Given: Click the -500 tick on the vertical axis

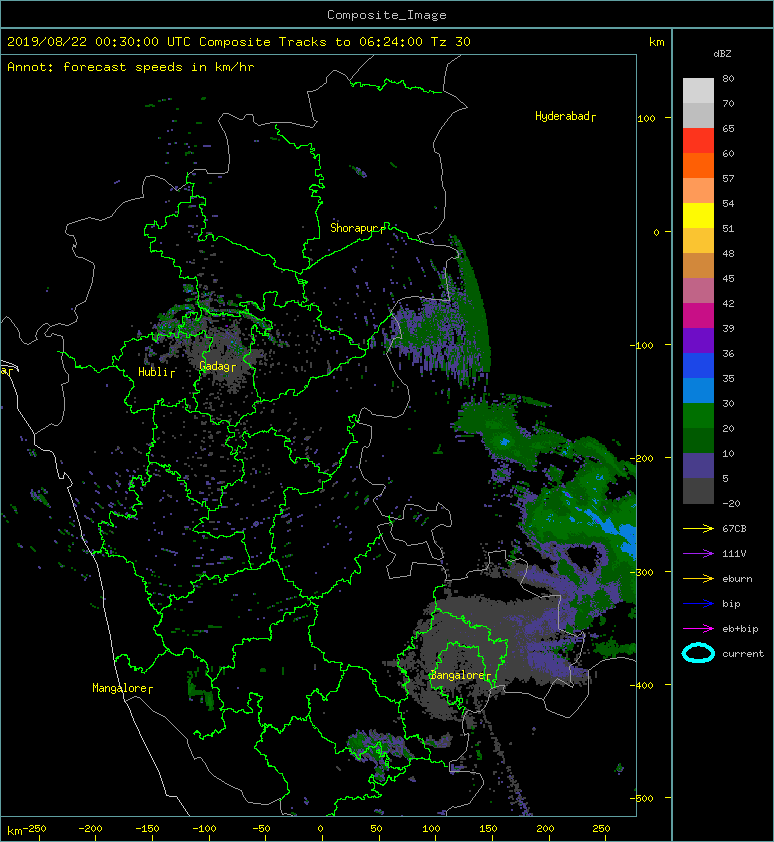Looking at the screenshot, I should coord(642,799).
